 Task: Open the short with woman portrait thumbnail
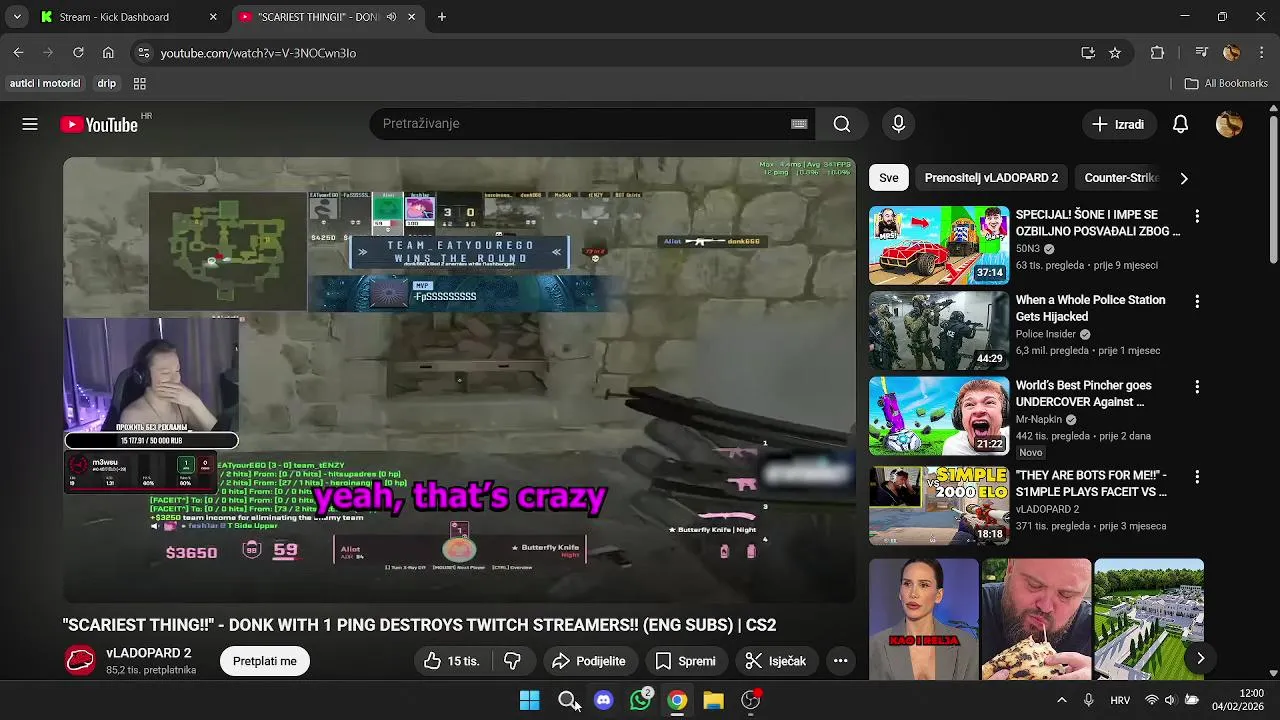(924, 619)
